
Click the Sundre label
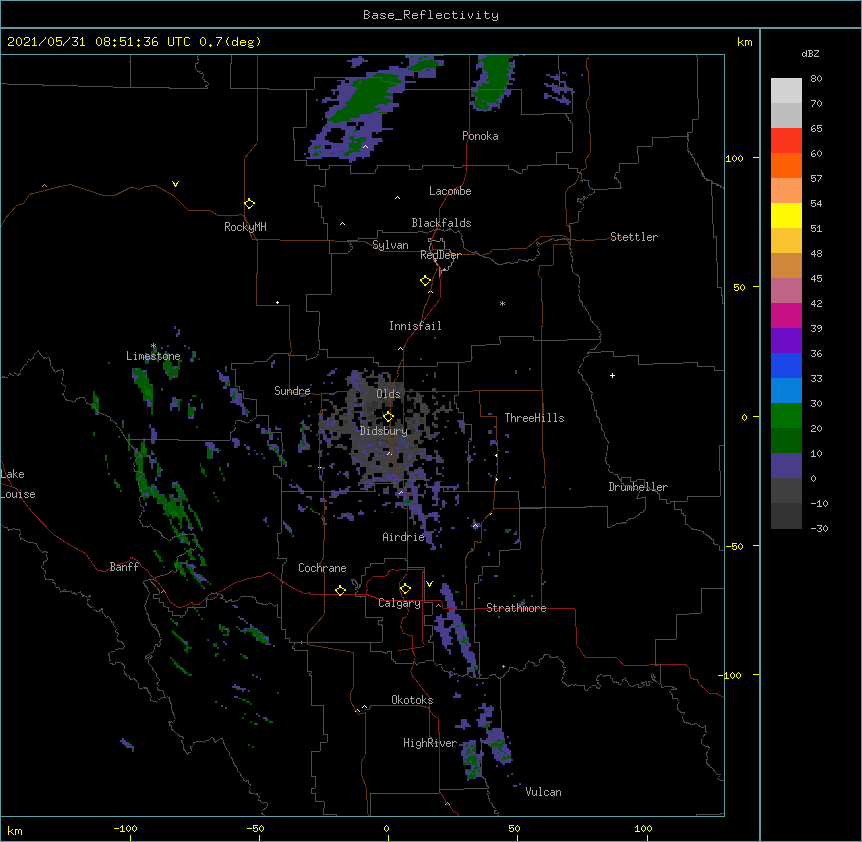[292, 391]
